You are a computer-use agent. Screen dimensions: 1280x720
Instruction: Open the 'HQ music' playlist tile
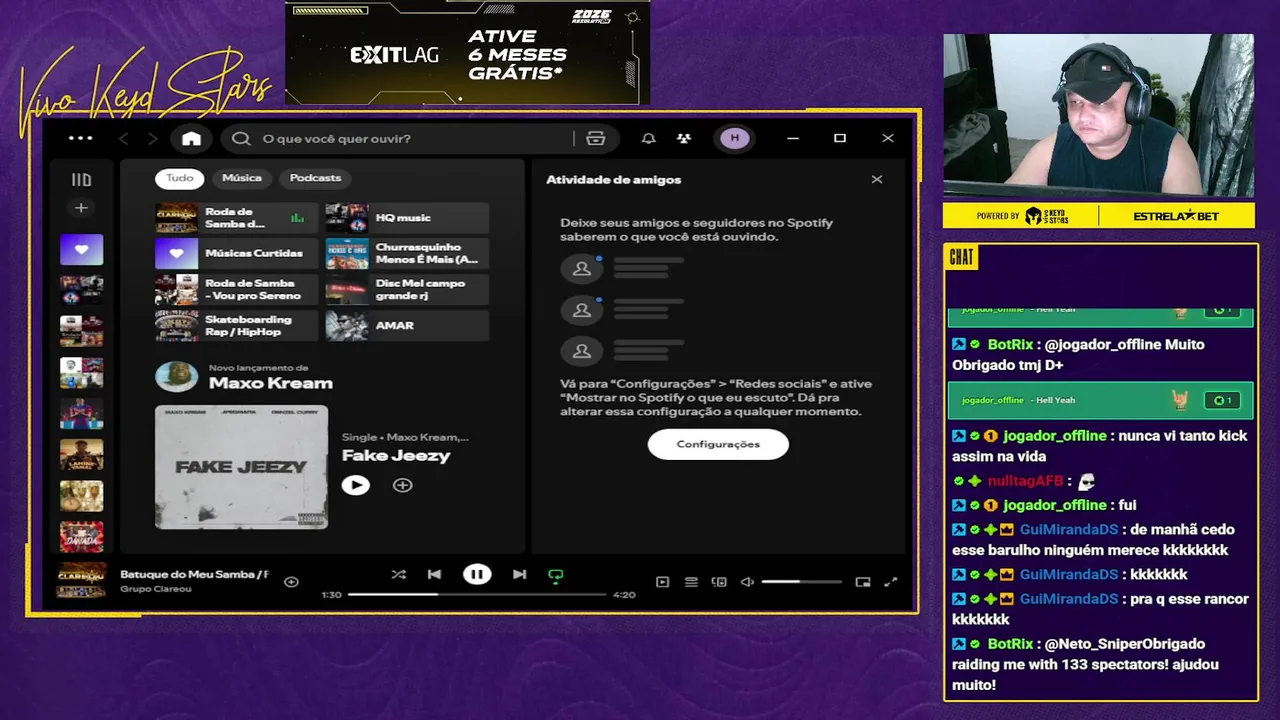pos(407,218)
